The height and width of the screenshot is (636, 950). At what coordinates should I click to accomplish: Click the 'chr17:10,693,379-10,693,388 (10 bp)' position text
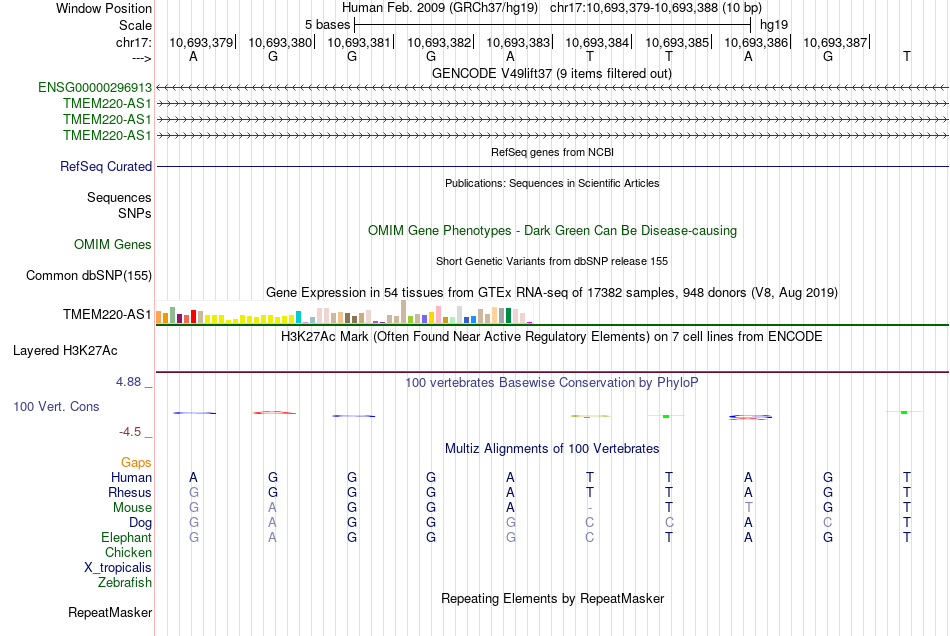coord(656,8)
